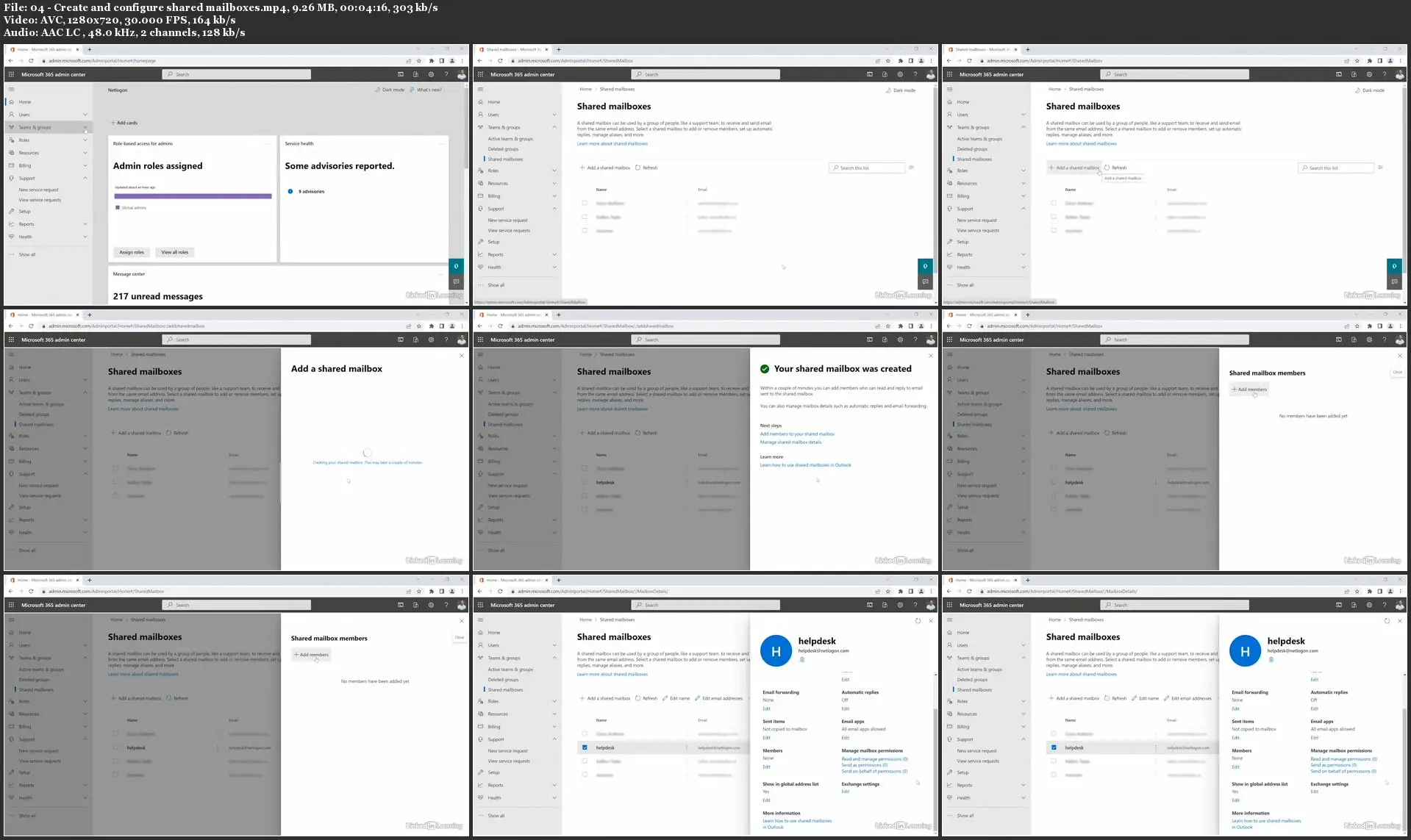Expand the Resources chevron in Home page frame
Screen dimensions: 1411x840
pos(85,153)
